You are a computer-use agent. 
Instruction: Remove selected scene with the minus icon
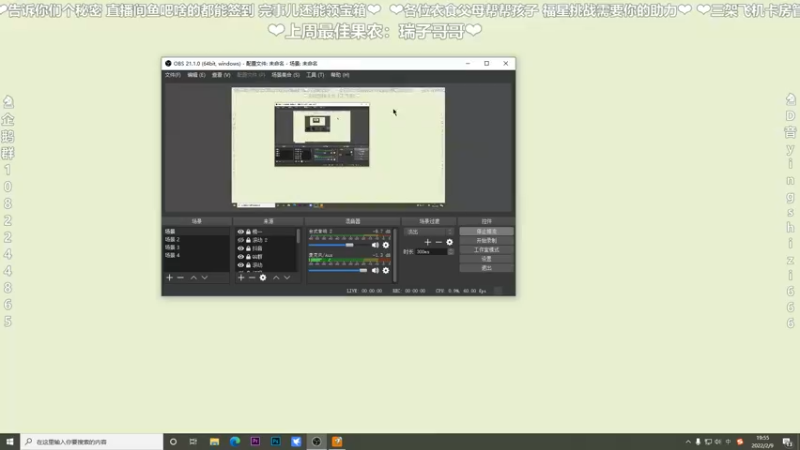tap(180, 278)
